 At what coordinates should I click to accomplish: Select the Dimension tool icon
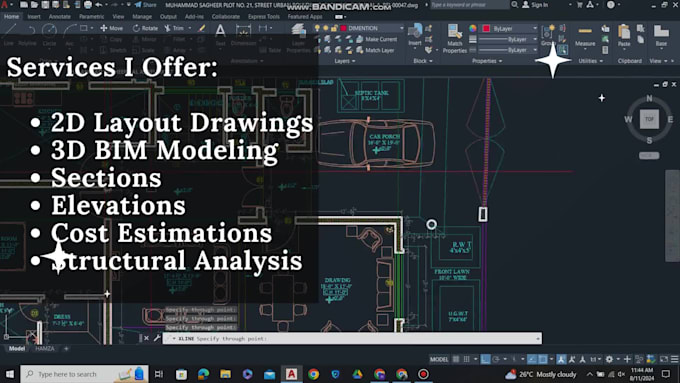coord(243,30)
